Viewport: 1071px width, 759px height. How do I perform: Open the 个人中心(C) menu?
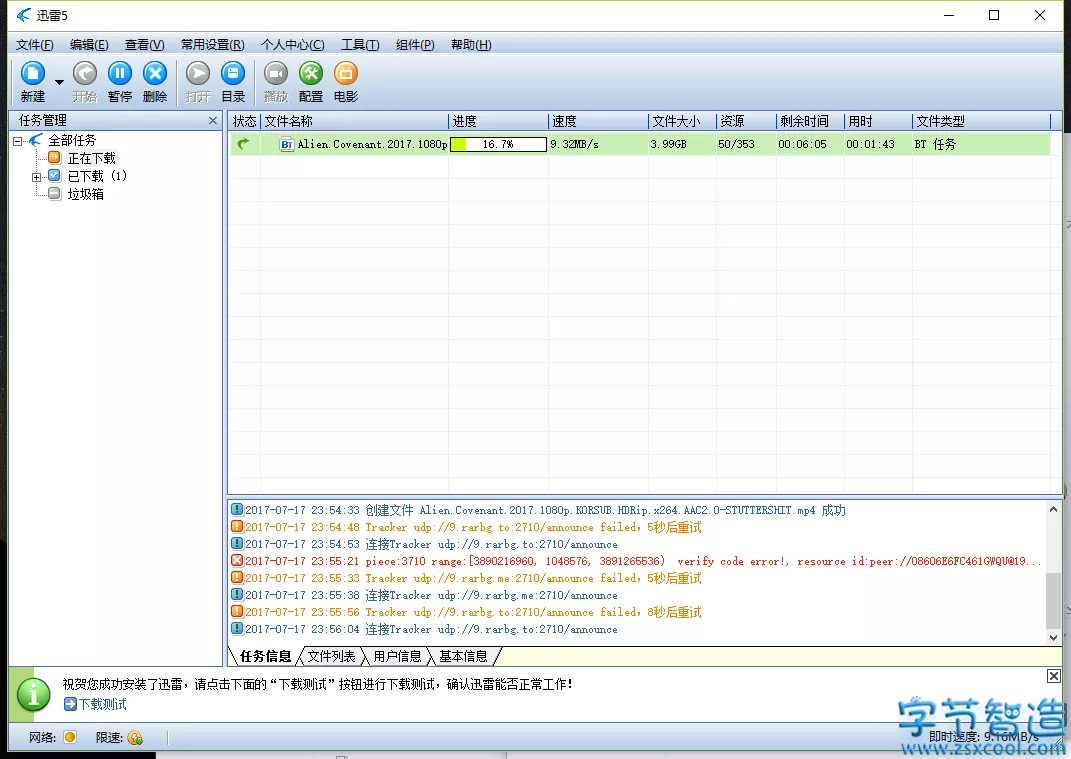[x=292, y=45]
